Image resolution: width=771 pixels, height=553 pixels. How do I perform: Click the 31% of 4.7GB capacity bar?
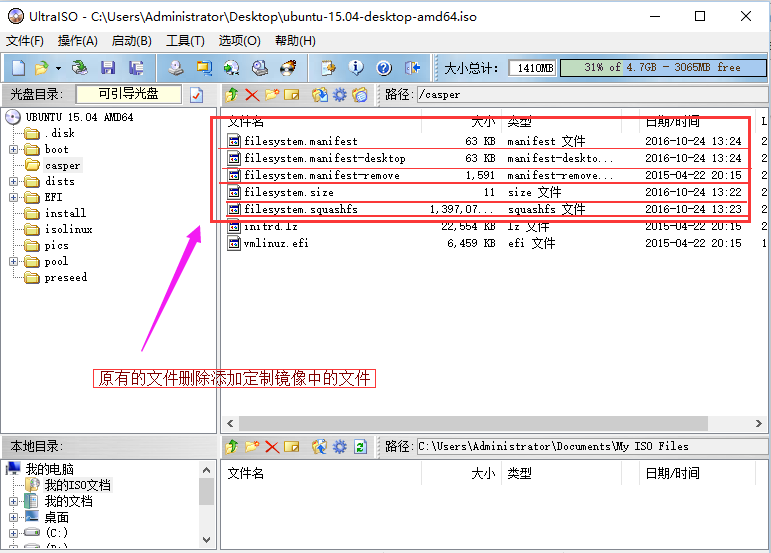click(x=663, y=67)
